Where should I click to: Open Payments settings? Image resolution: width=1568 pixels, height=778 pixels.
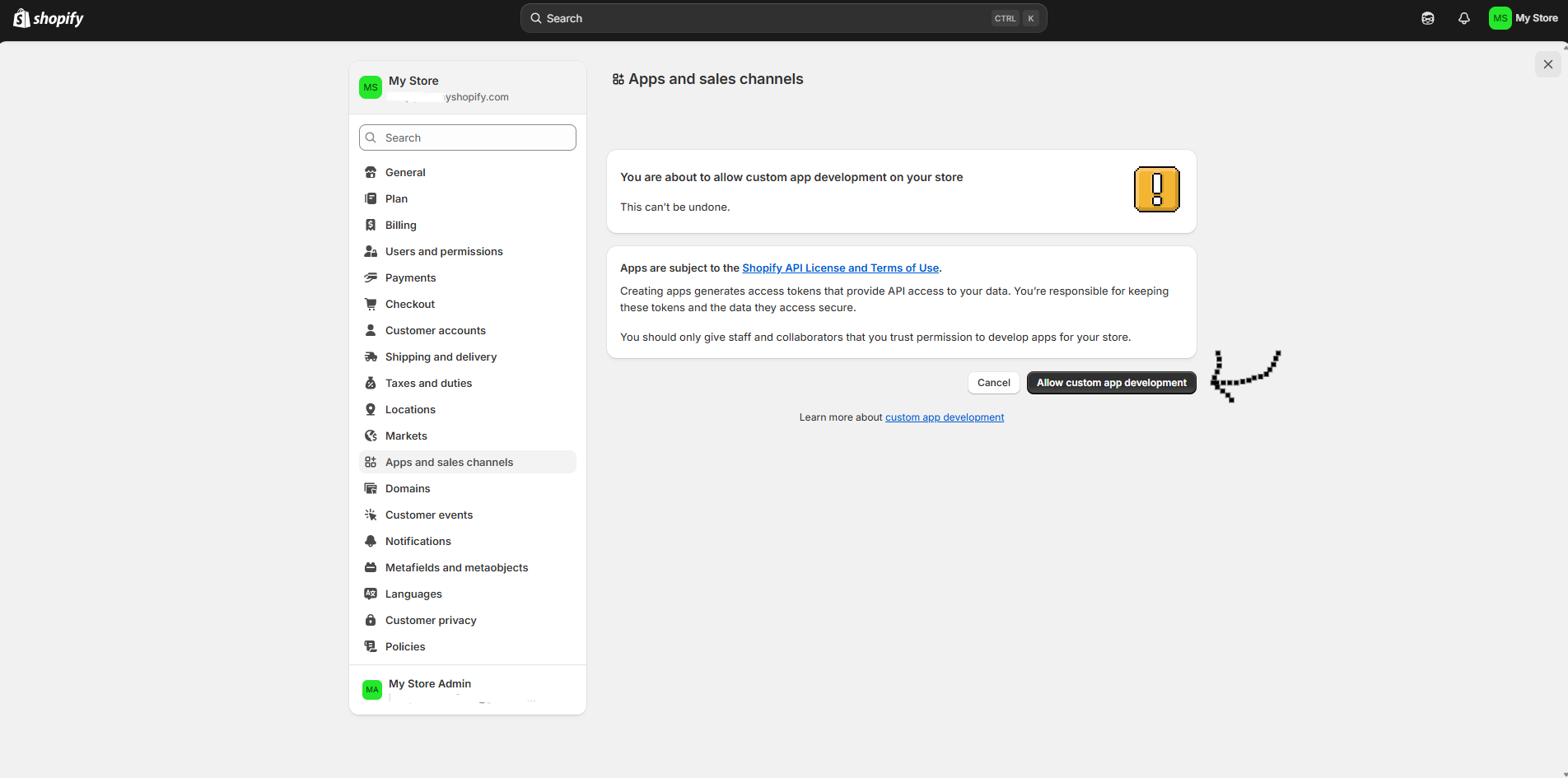468,277
